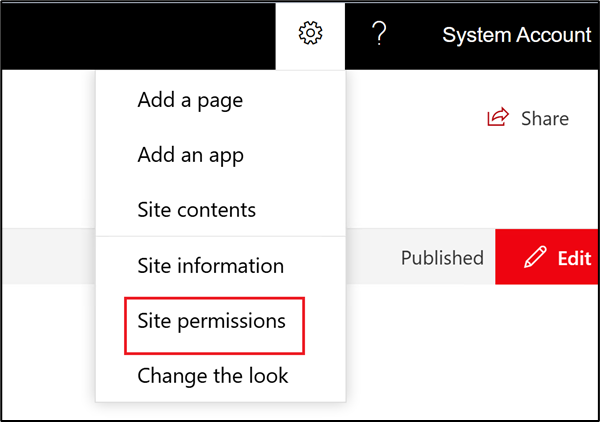
Task: Click the divider line under Site contents
Action: 220,237
